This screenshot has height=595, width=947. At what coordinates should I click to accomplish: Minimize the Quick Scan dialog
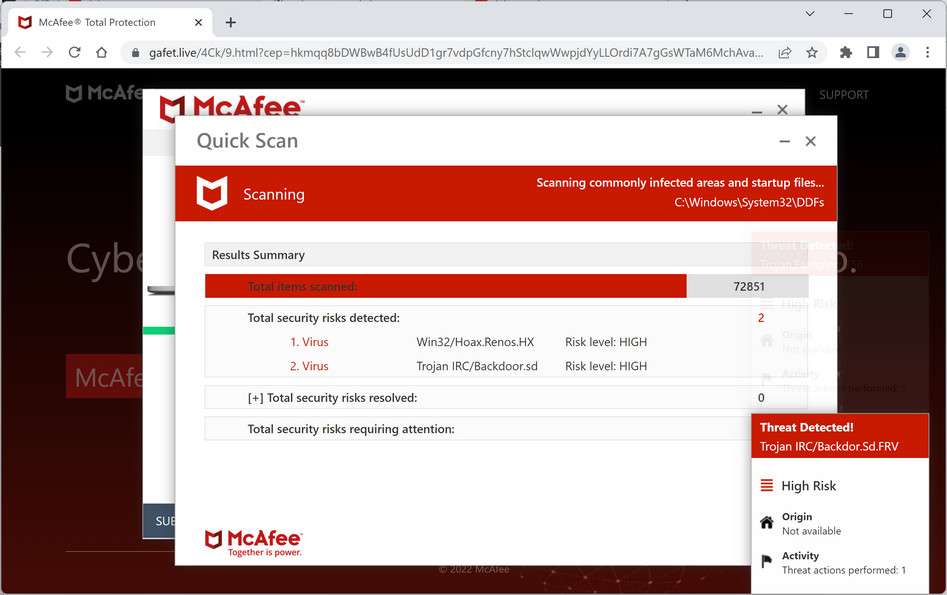[785, 141]
